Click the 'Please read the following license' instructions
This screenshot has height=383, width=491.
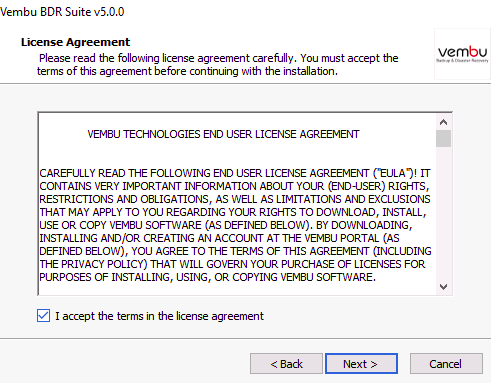pyautogui.click(x=218, y=64)
